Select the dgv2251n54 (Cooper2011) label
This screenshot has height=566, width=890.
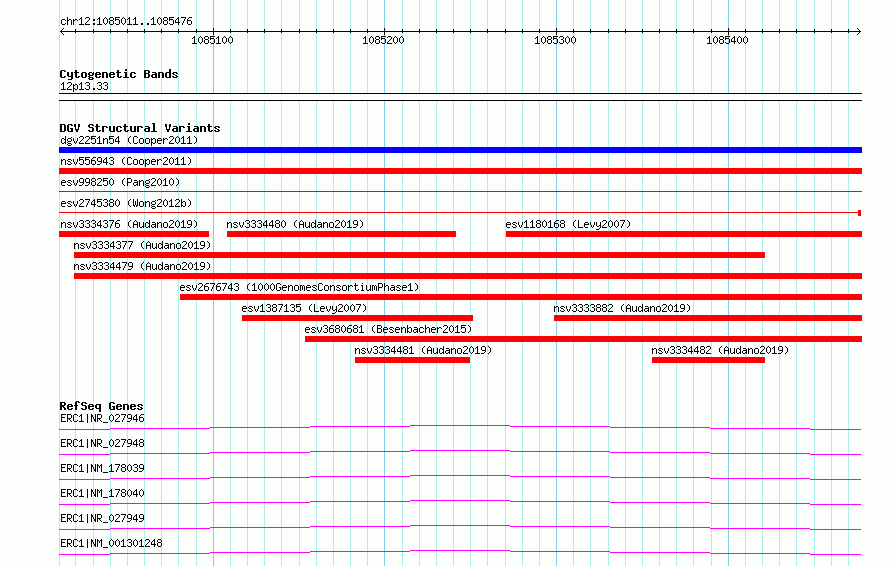point(129,140)
